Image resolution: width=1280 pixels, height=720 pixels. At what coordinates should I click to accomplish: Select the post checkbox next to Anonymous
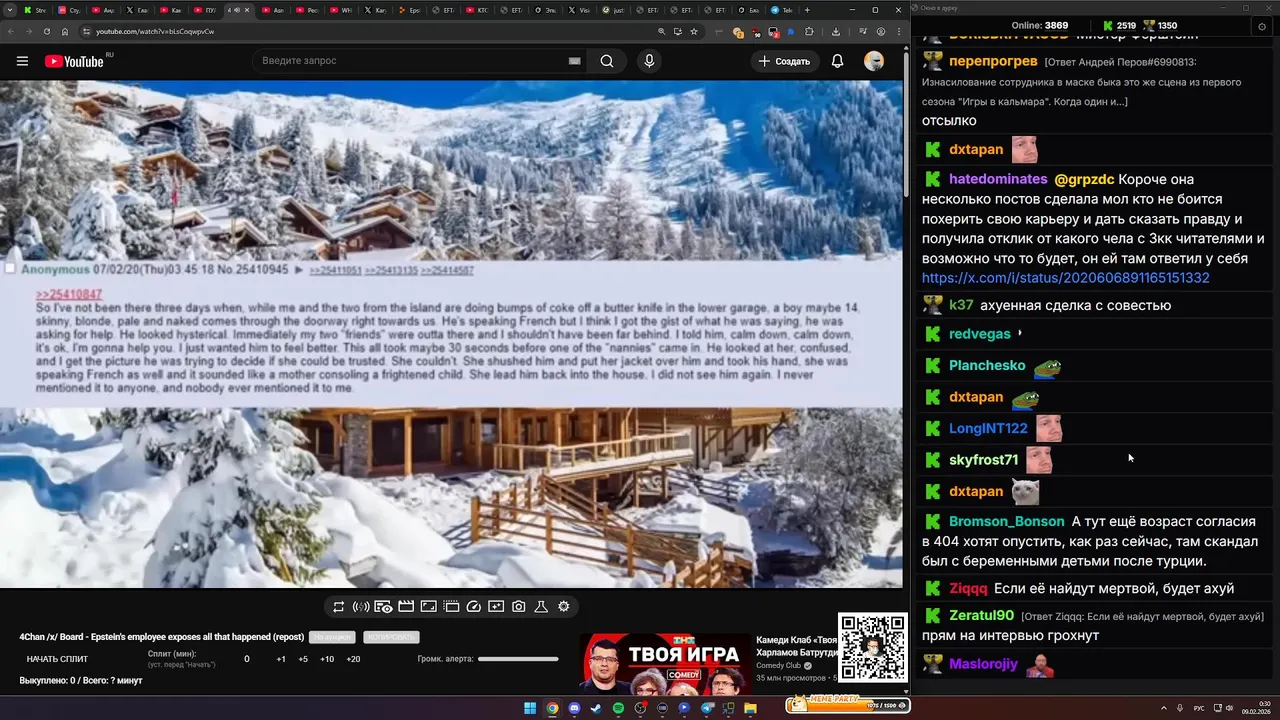click(10, 269)
